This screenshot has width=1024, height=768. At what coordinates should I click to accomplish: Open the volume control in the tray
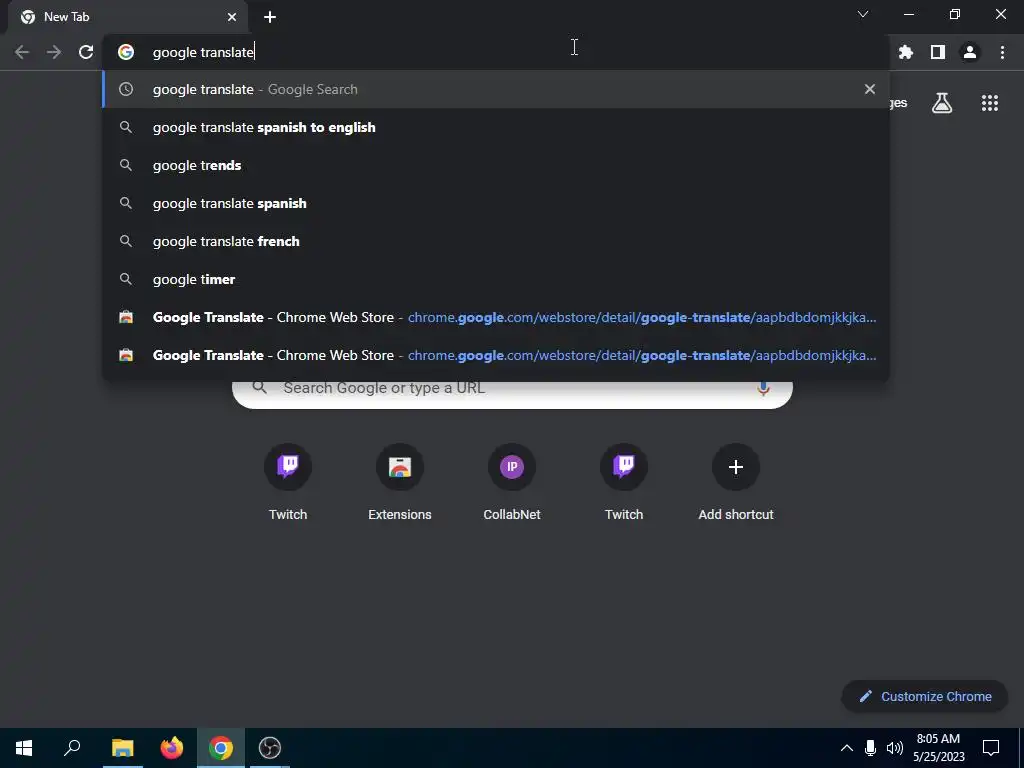coord(894,748)
